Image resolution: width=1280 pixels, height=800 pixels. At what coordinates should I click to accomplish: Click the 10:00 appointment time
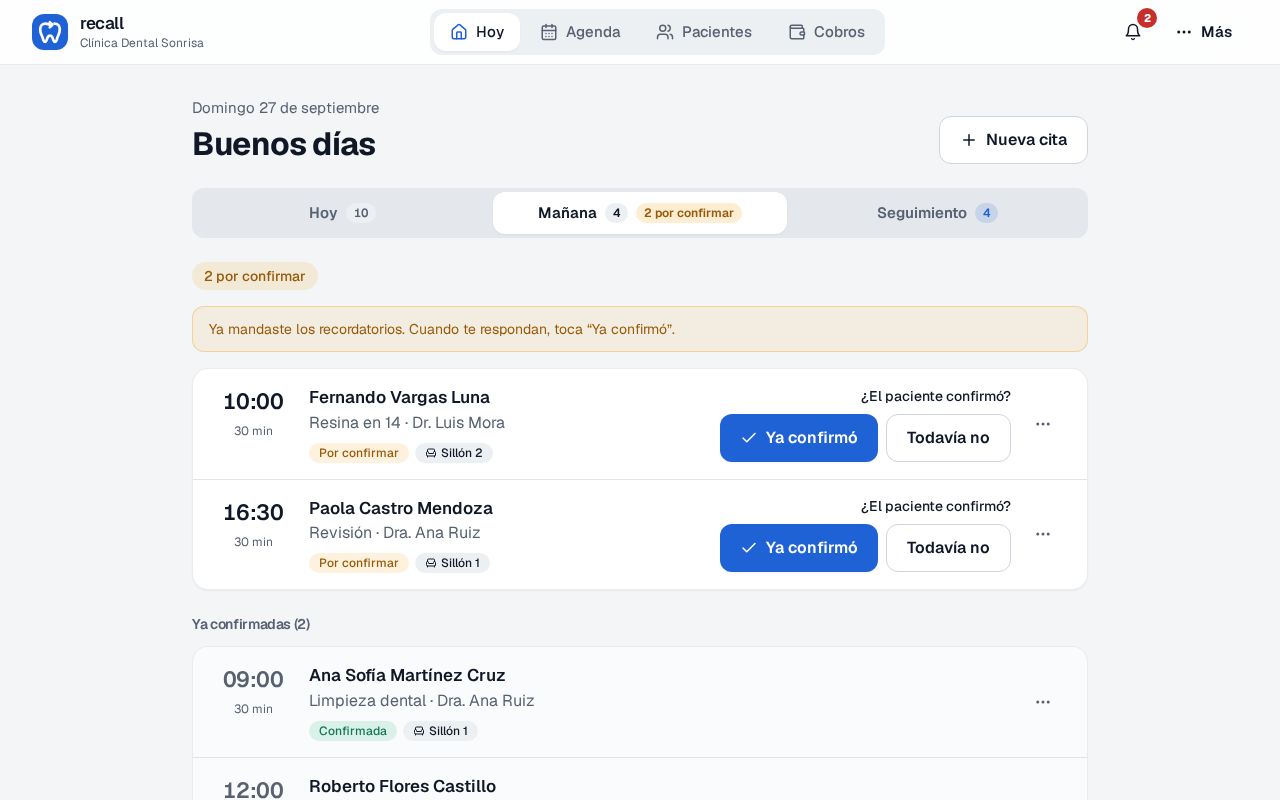tap(253, 402)
